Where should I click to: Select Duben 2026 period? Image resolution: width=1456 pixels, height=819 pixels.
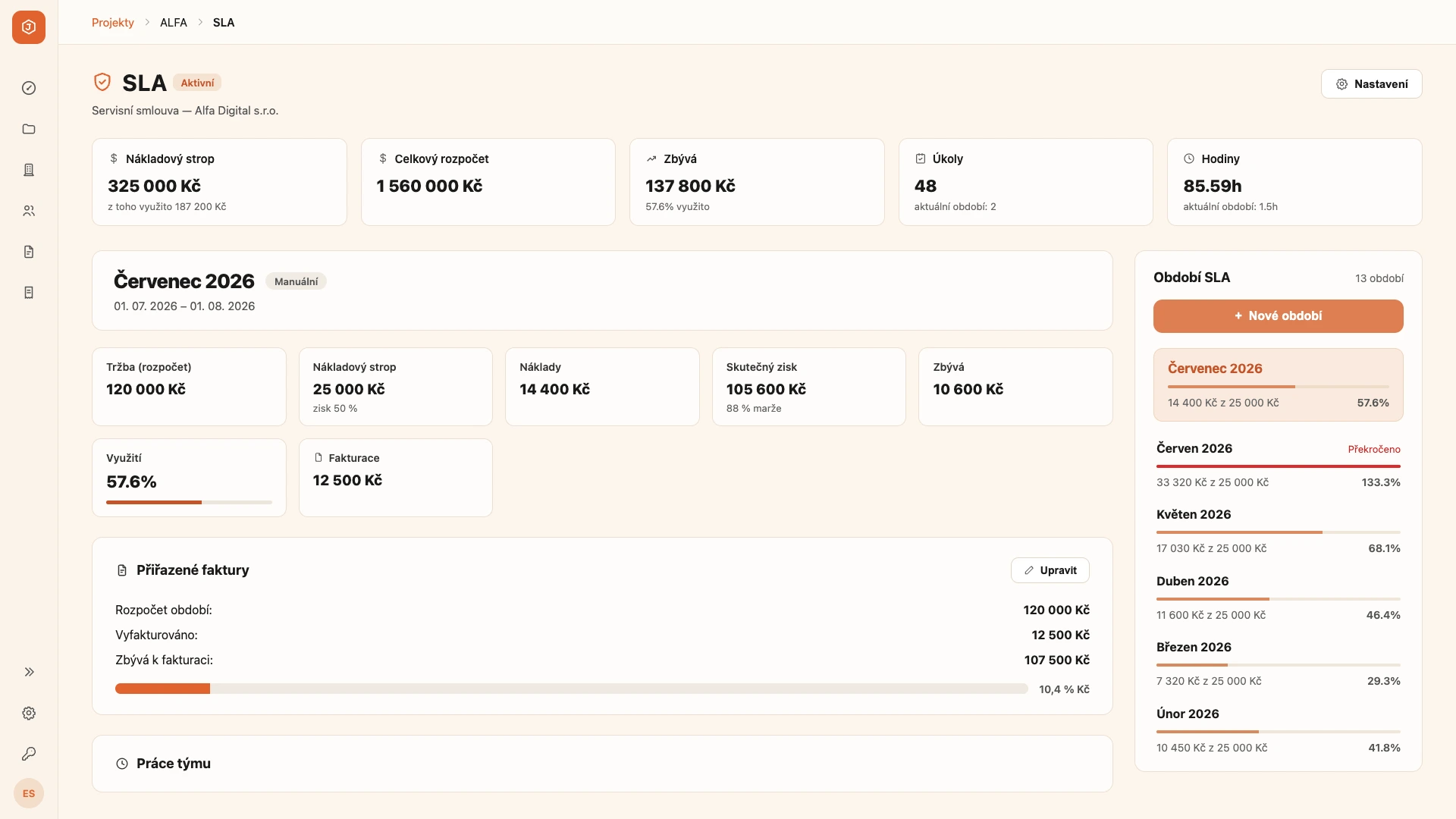(1278, 598)
